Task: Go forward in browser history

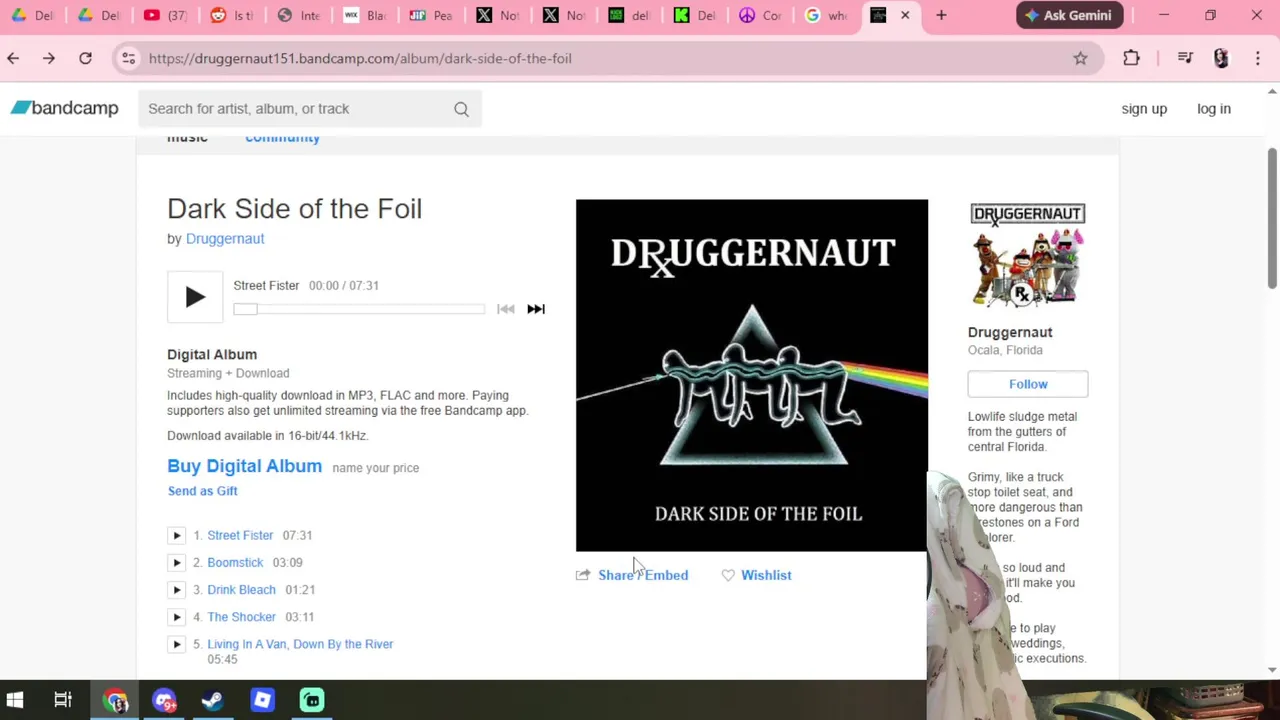Action: [49, 58]
